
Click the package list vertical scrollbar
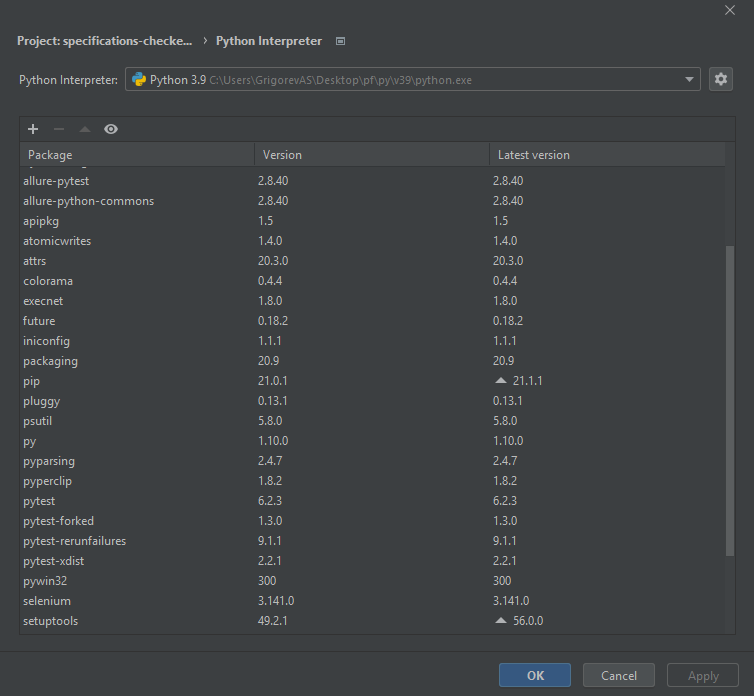point(729,400)
